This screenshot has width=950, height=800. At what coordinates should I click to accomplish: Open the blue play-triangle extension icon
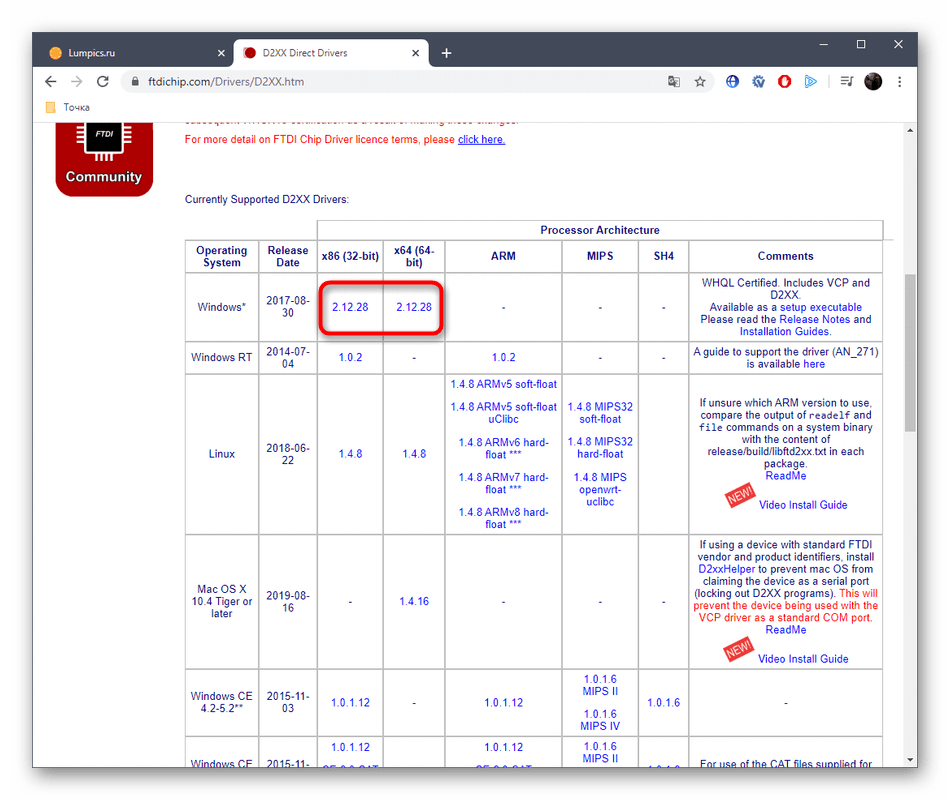pyautogui.click(x=811, y=82)
